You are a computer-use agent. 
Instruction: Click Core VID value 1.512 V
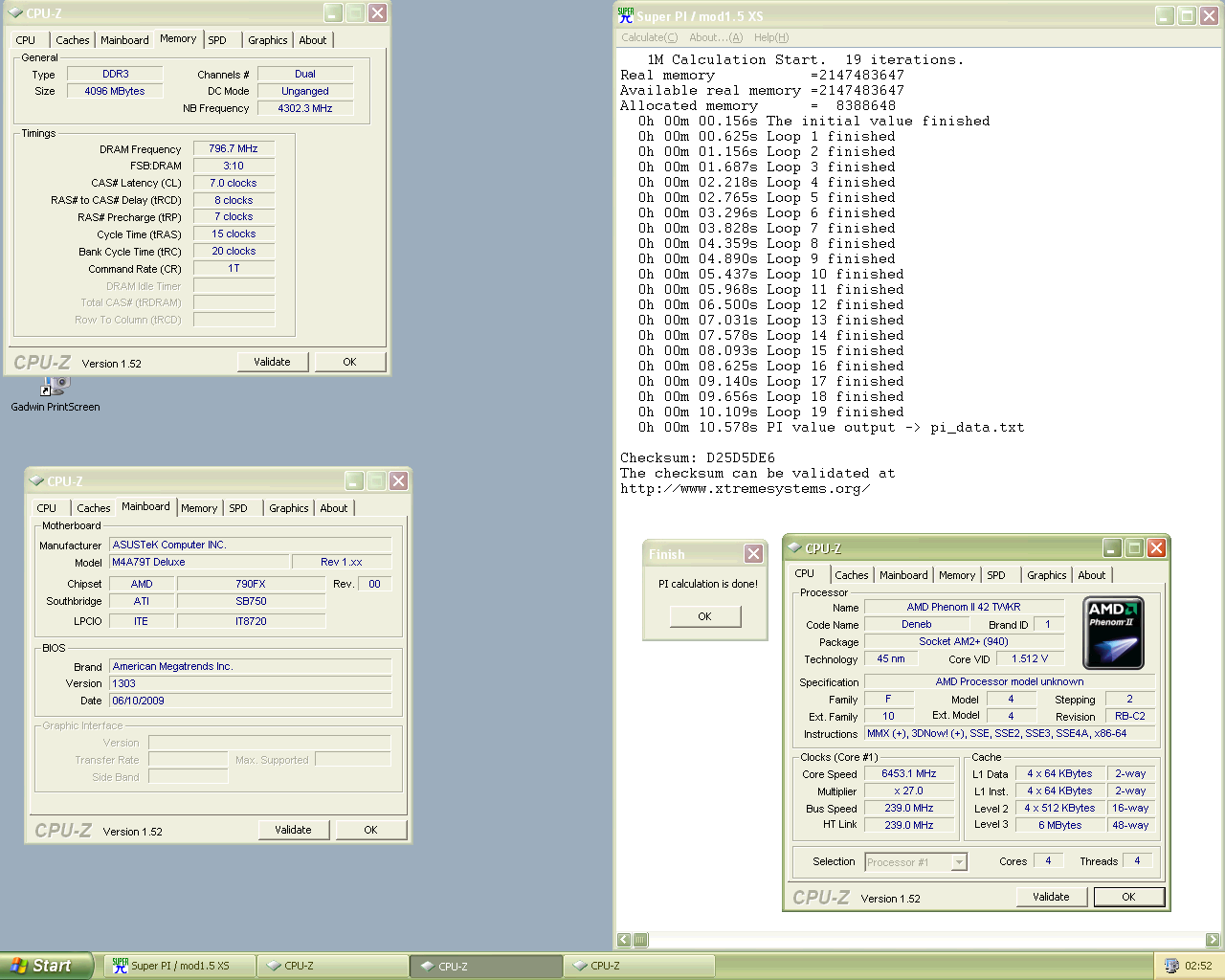[x=1030, y=658]
